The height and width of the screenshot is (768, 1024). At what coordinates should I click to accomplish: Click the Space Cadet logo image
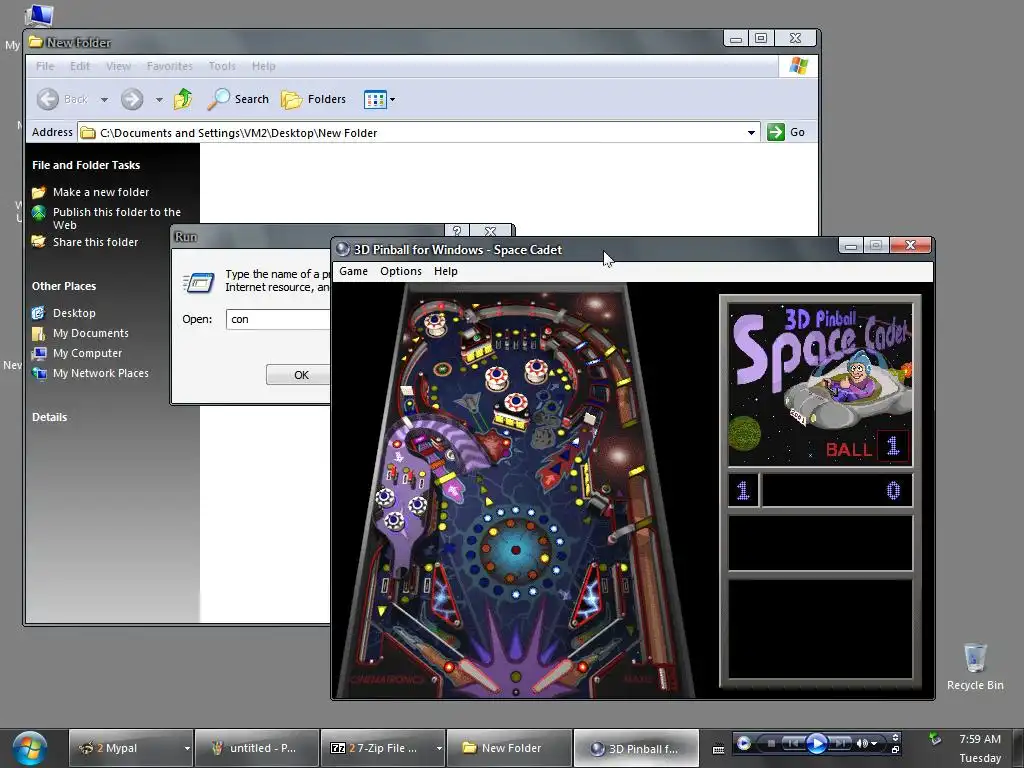(820, 384)
